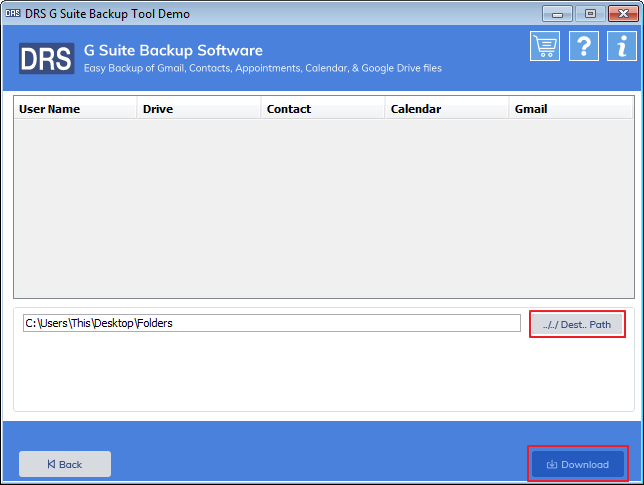Show software info via the i icon
Viewport: 644px width, 485px height.
[622, 46]
